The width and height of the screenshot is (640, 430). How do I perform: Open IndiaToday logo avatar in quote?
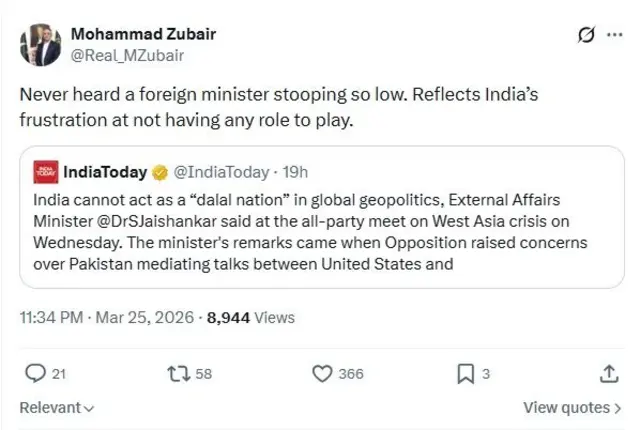pyautogui.click(x=45, y=172)
